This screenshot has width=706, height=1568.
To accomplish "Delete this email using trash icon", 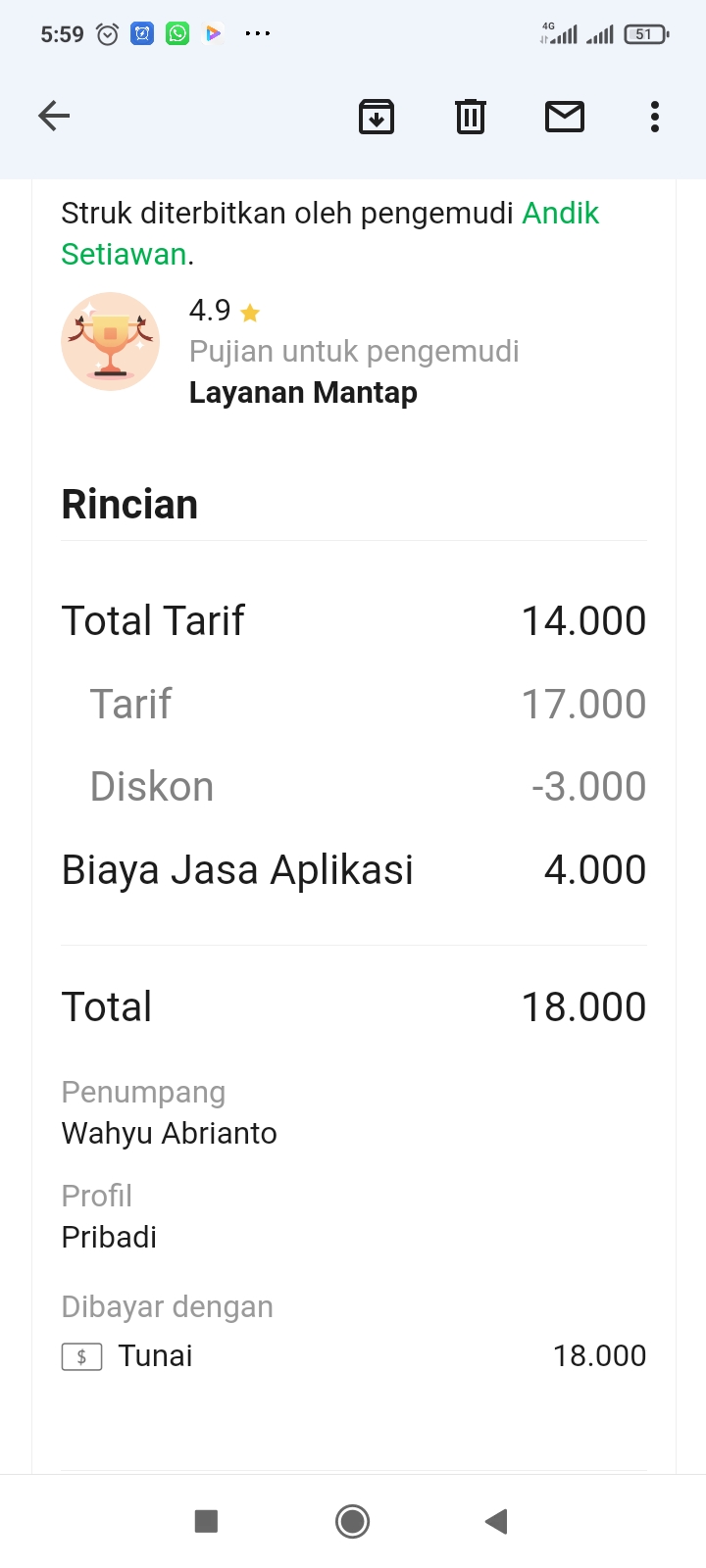I will [471, 117].
